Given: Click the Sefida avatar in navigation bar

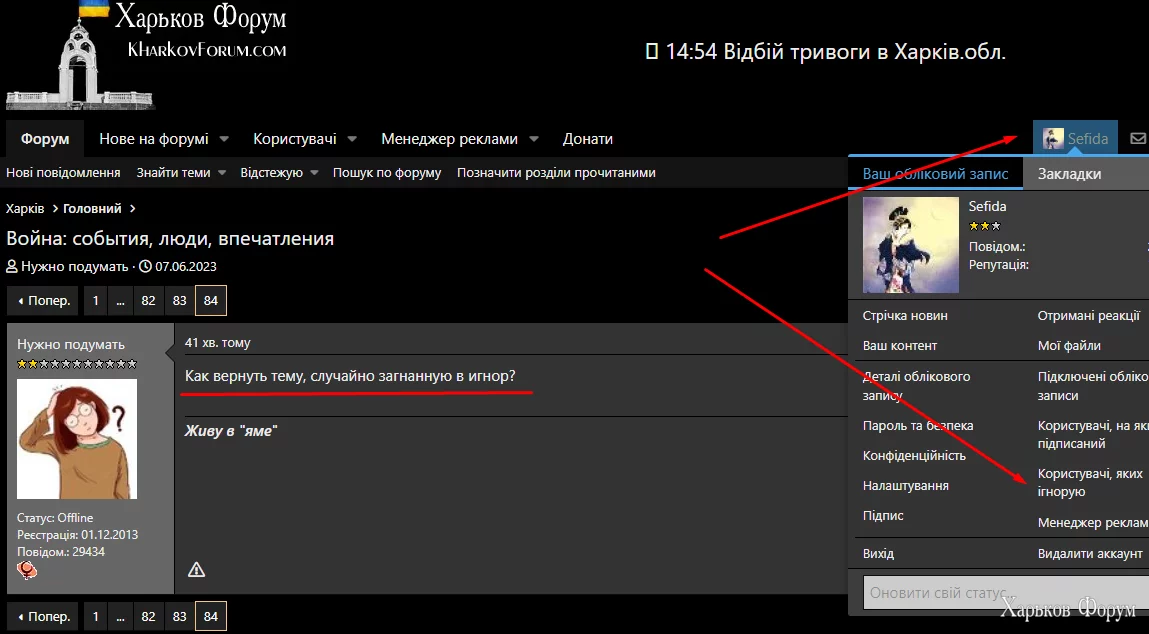Looking at the screenshot, I should 1053,139.
